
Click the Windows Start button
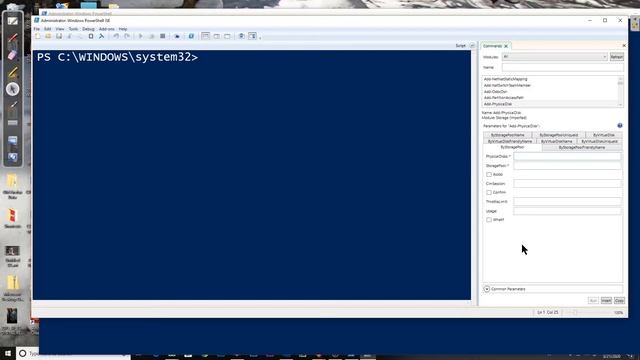click(x=8, y=353)
